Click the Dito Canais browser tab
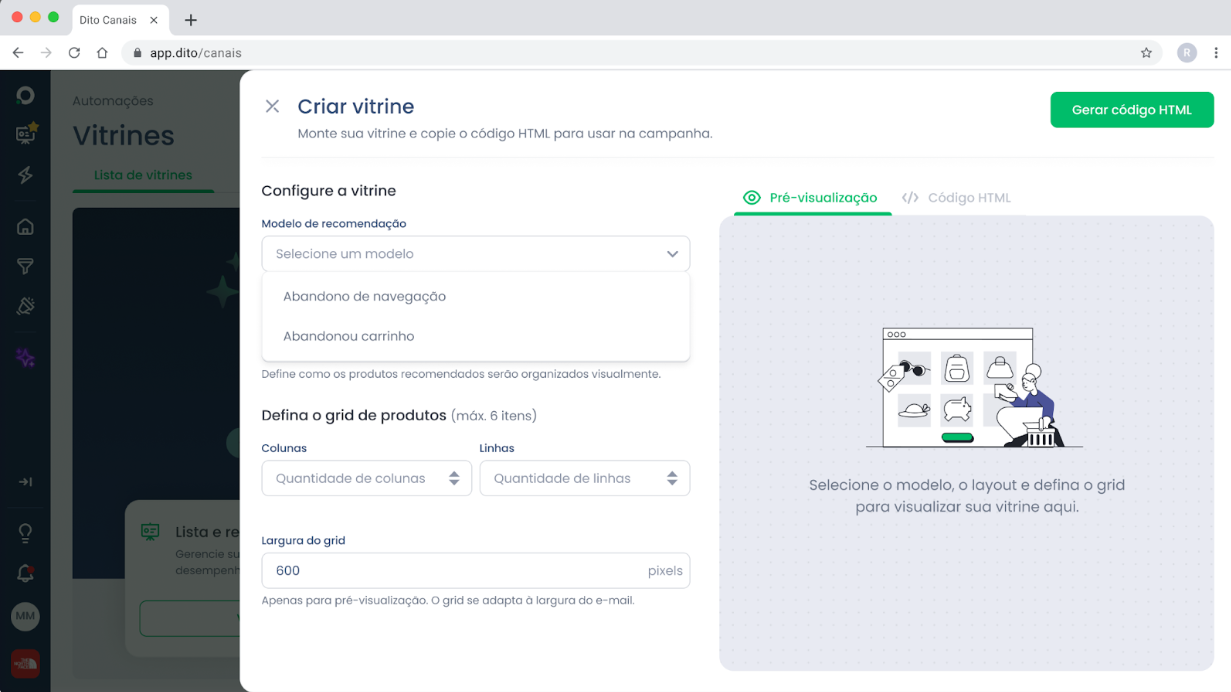Image resolution: width=1231 pixels, height=692 pixels. coord(118,20)
